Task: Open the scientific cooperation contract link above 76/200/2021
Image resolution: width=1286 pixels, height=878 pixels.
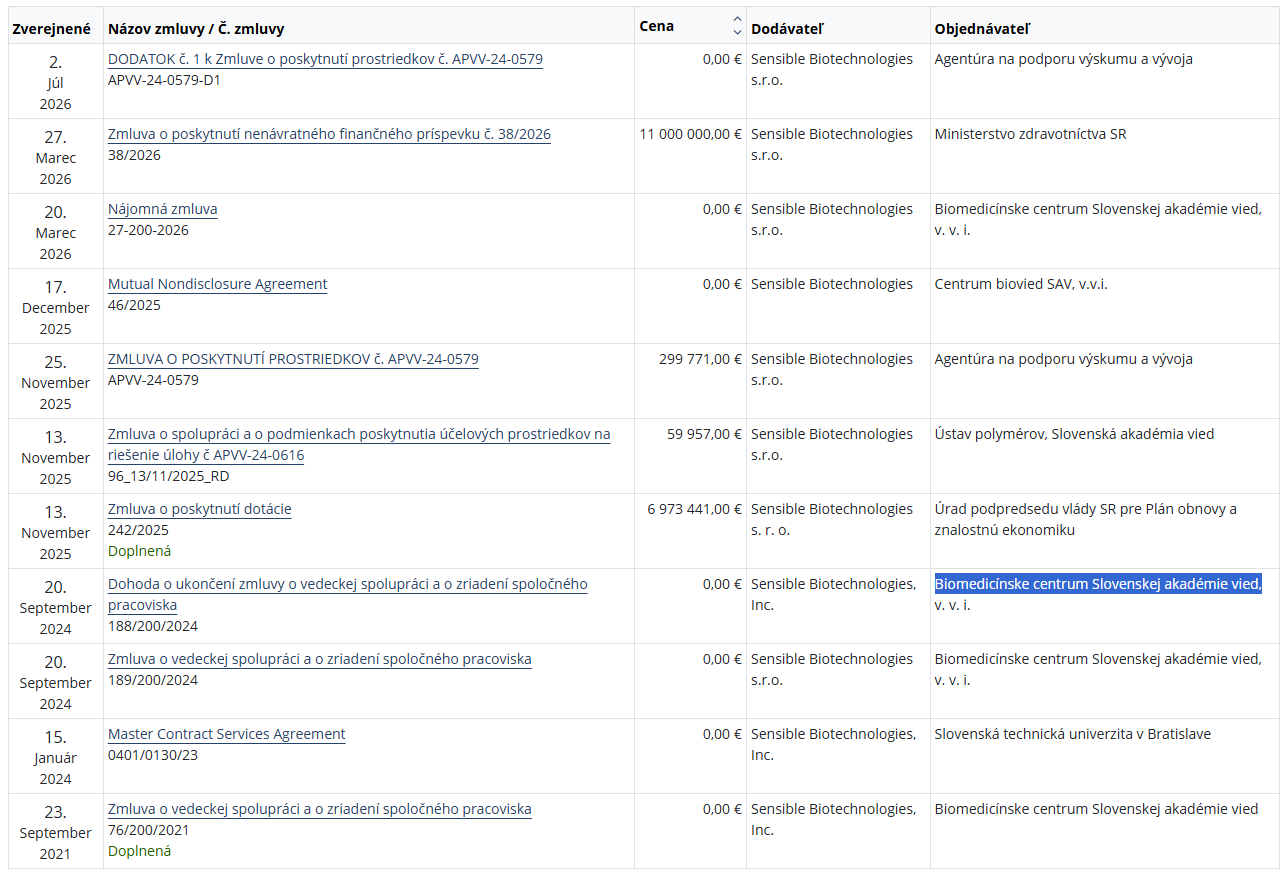Action: click(320, 809)
